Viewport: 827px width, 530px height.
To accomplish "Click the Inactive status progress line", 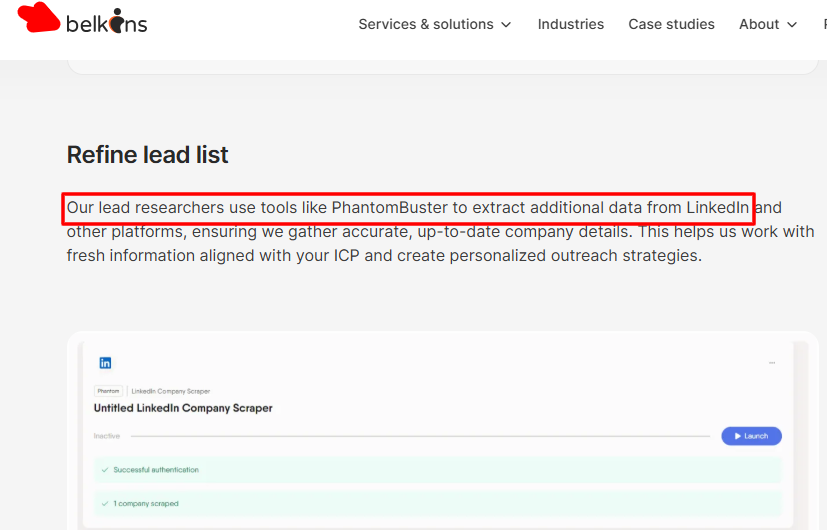I will click(420, 436).
